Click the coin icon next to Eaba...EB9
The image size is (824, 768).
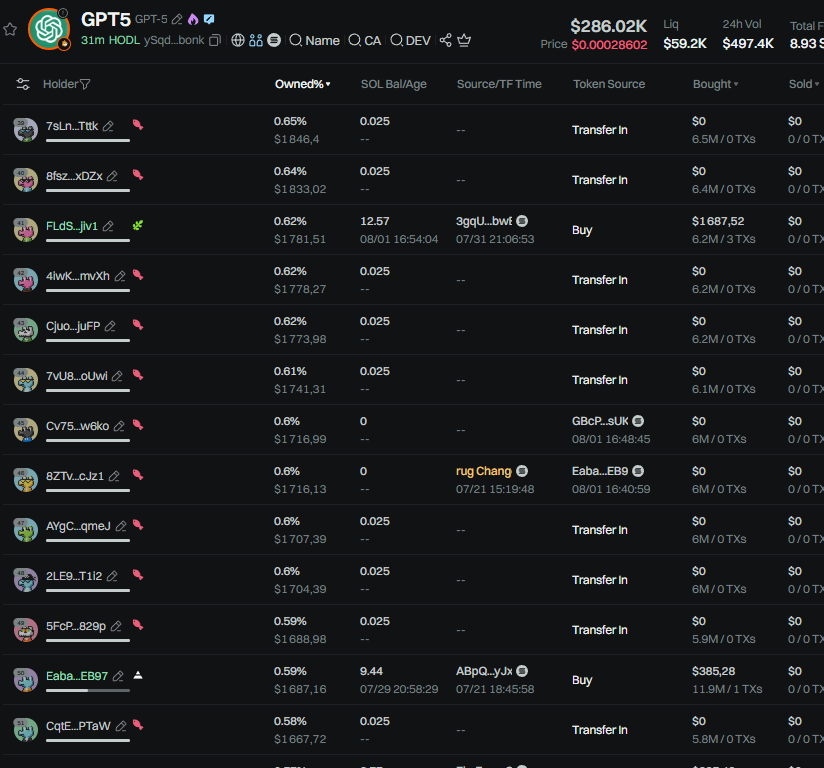click(x=638, y=471)
